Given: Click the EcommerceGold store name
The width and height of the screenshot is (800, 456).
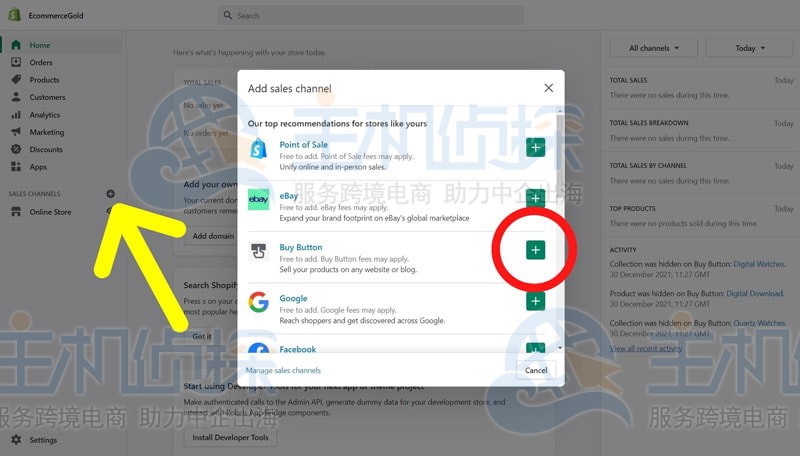Looking at the screenshot, I should [56, 15].
